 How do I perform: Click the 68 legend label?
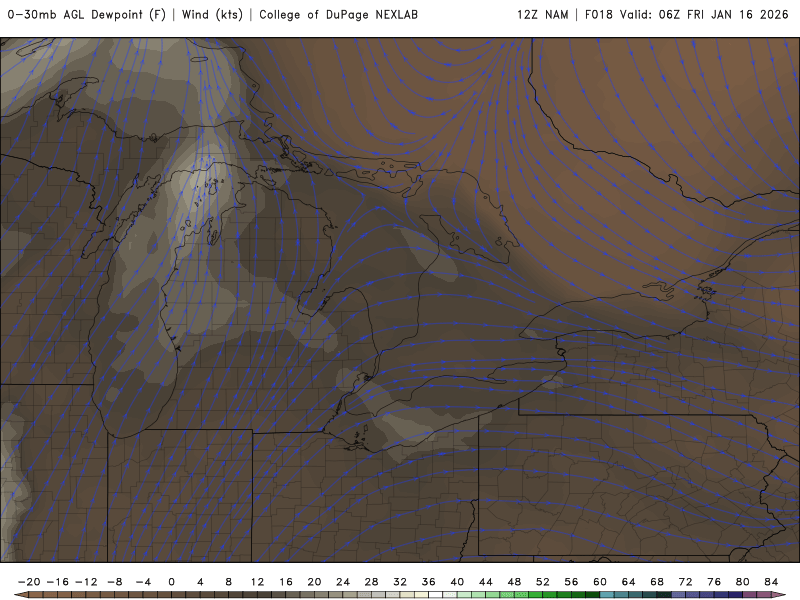(657, 582)
